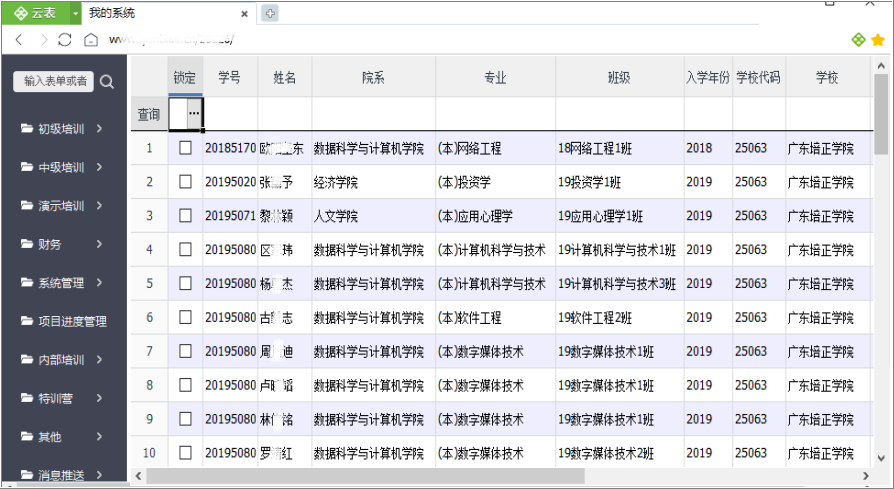
Task: Click the sidebar search magnifier icon
Action: click(x=107, y=82)
